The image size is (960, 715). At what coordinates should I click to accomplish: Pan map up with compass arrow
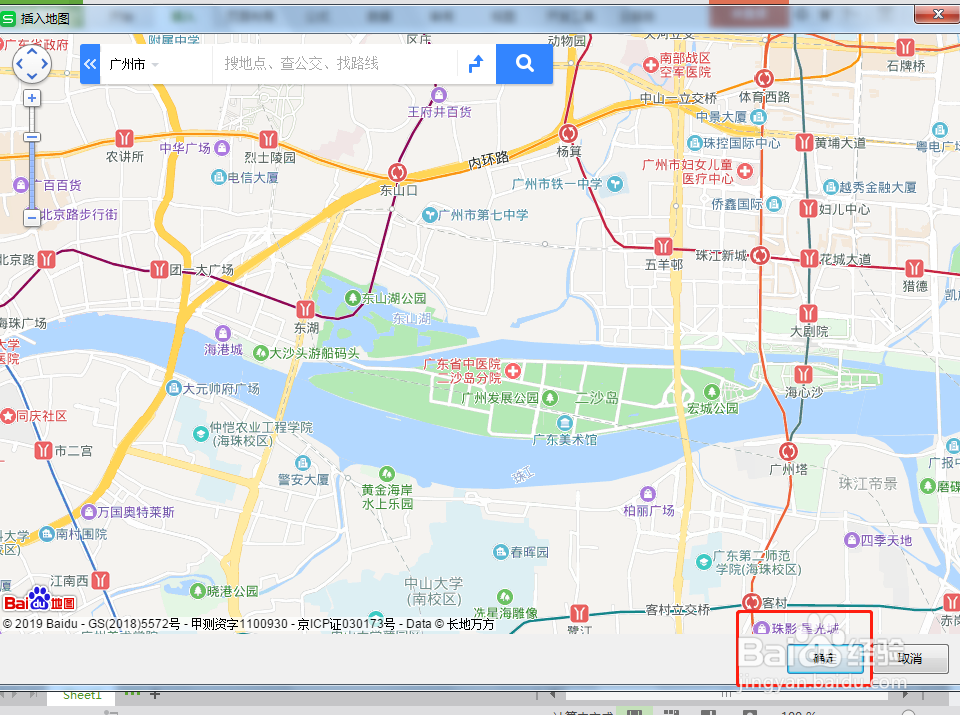[32, 51]
